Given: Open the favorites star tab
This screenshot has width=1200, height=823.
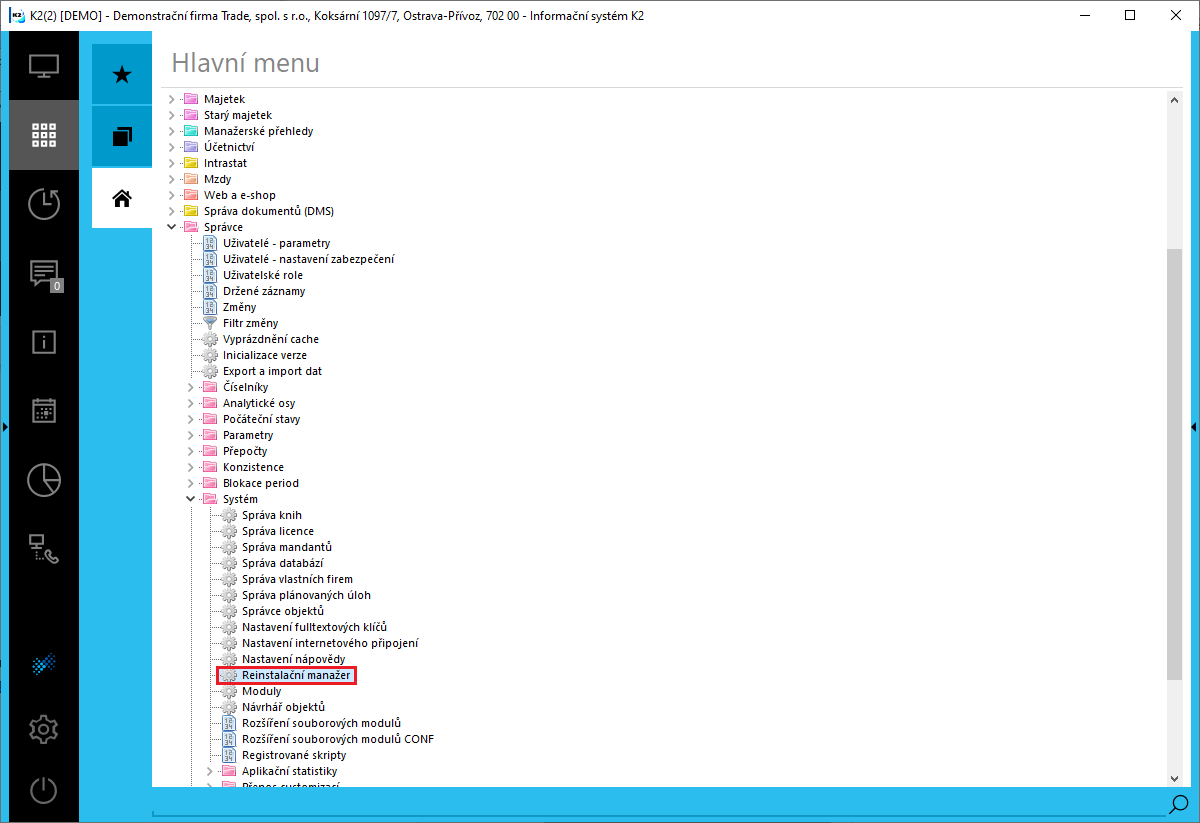Looking at the screenshot, I should [x=122, y=75].
